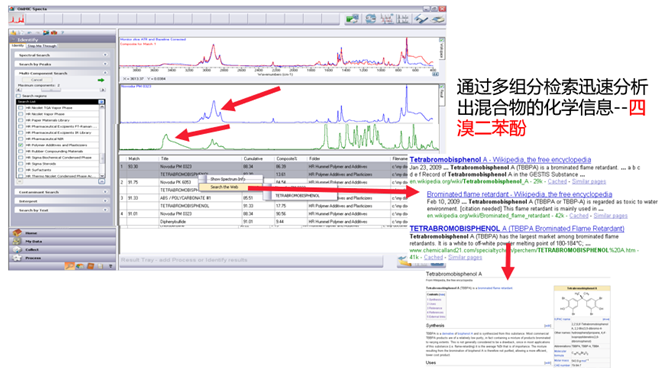Open the Brominated flame retardant Wikipedia link

519,194
